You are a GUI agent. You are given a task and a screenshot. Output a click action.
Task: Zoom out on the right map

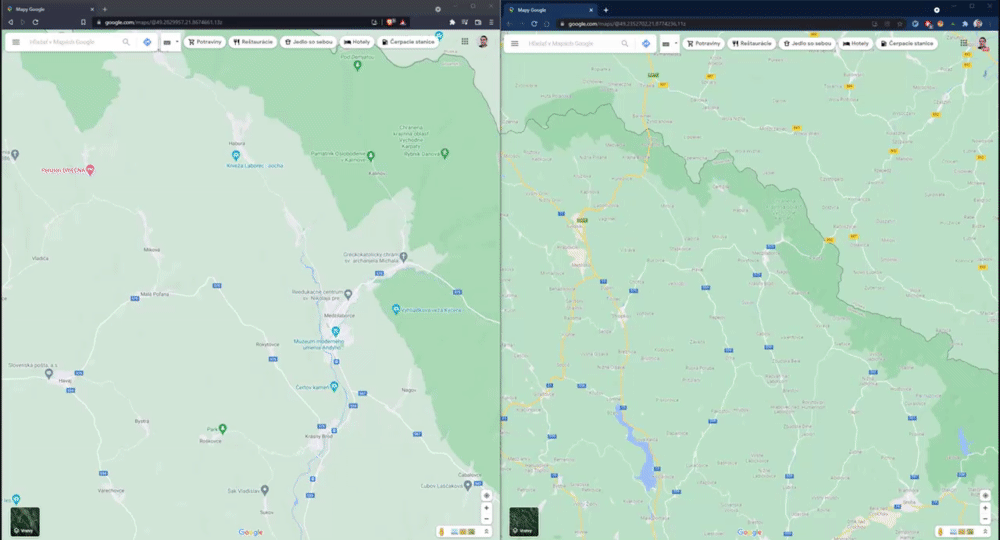coord(985,518)
